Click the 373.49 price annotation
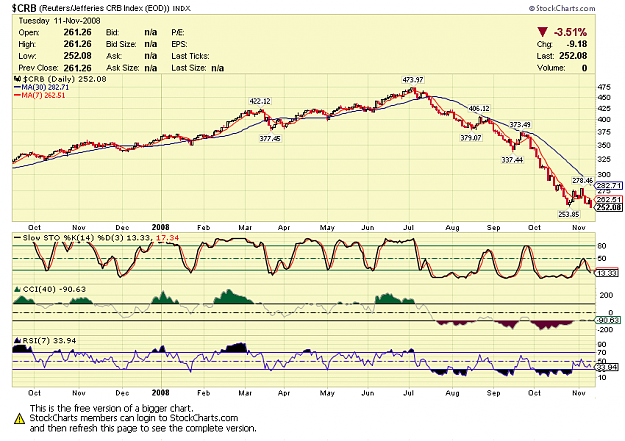 (520, 124)
